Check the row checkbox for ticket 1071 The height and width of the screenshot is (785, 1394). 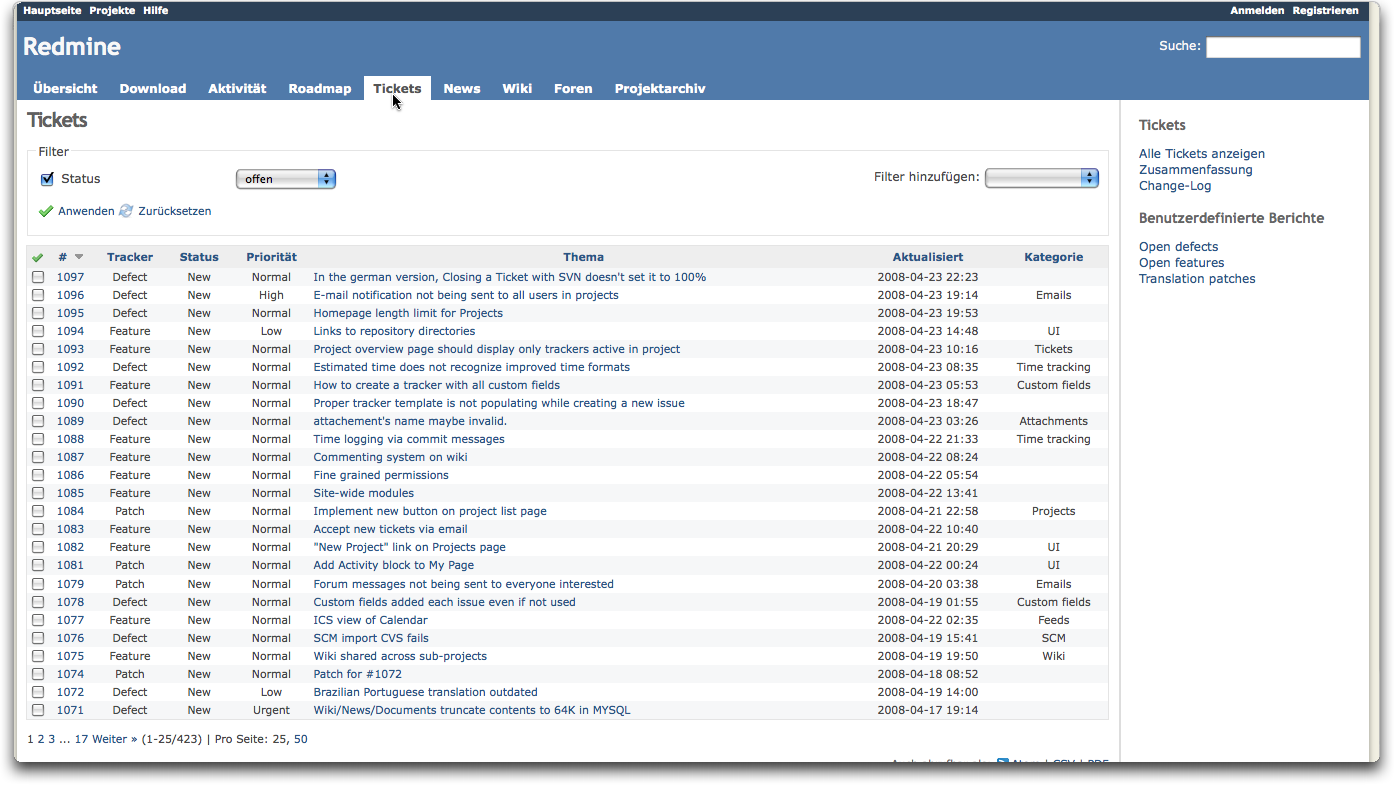click(x=37, y=710)
